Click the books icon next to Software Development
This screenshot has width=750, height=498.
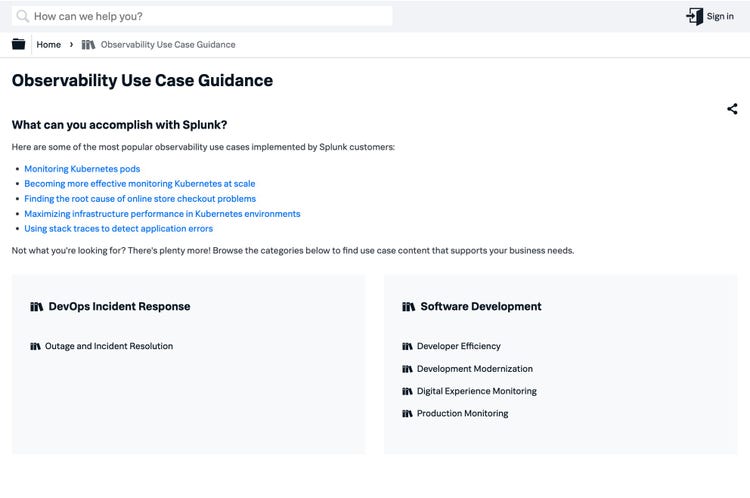[x=408, y=307]
